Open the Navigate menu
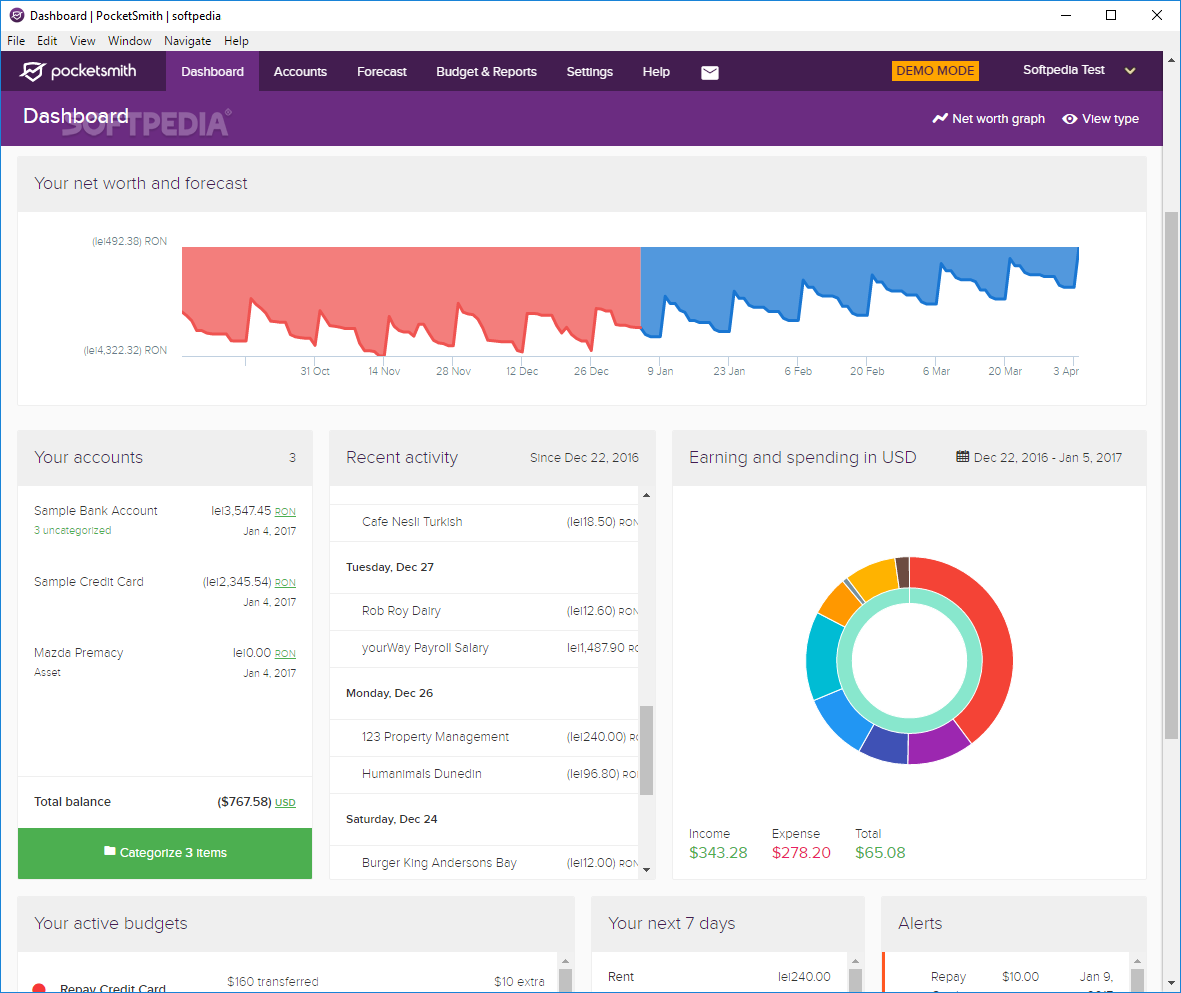Screen dimensions: 1181x993 (188, 41)
